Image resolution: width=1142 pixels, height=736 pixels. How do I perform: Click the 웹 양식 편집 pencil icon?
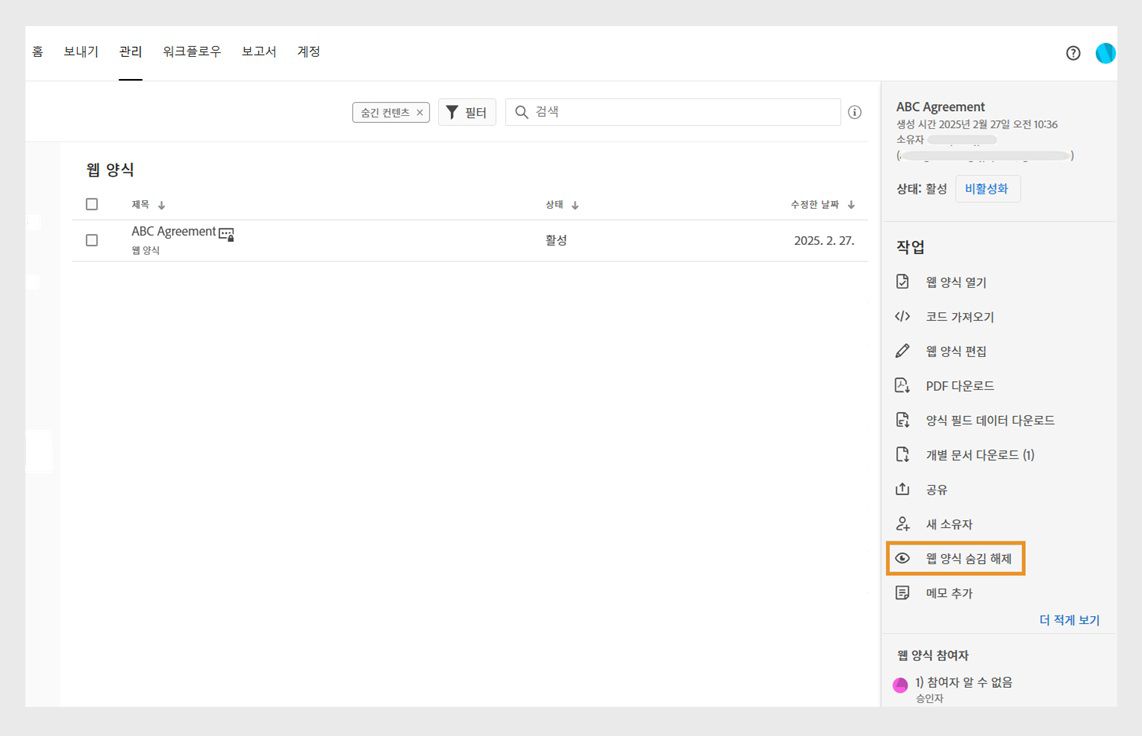[903, 351]
